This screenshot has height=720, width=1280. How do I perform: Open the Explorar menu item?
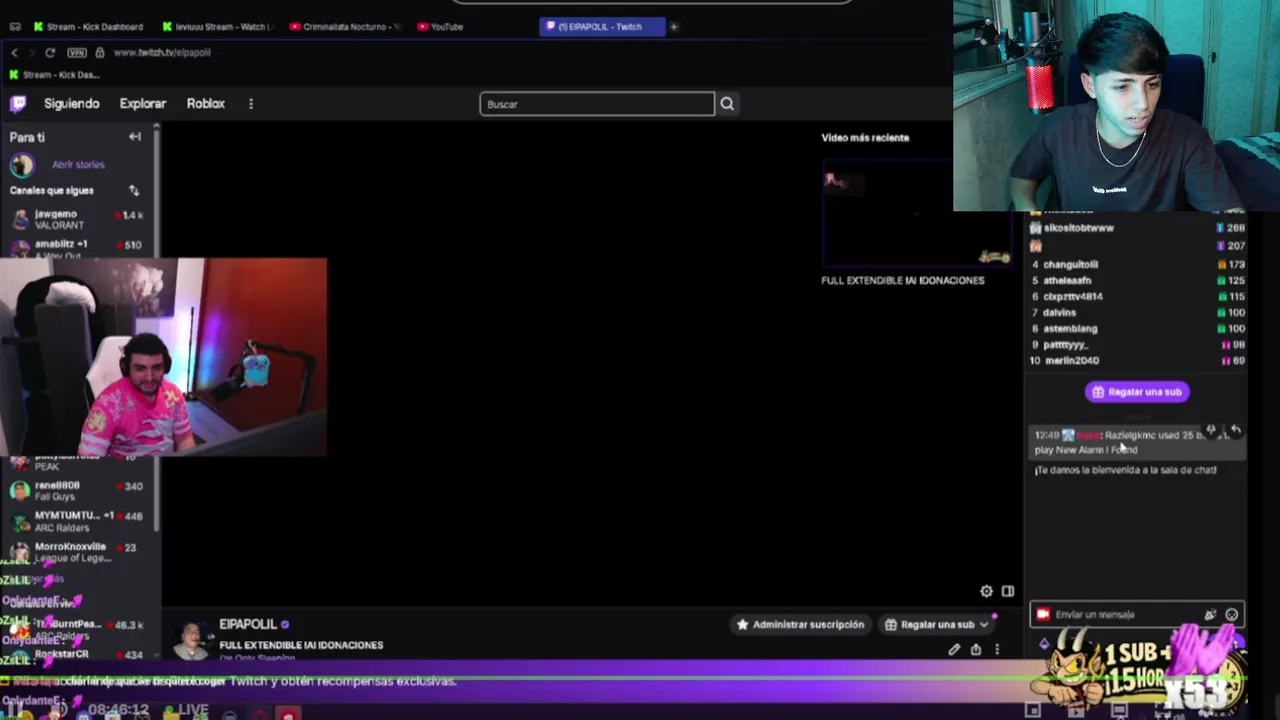(x=143, y=104)
